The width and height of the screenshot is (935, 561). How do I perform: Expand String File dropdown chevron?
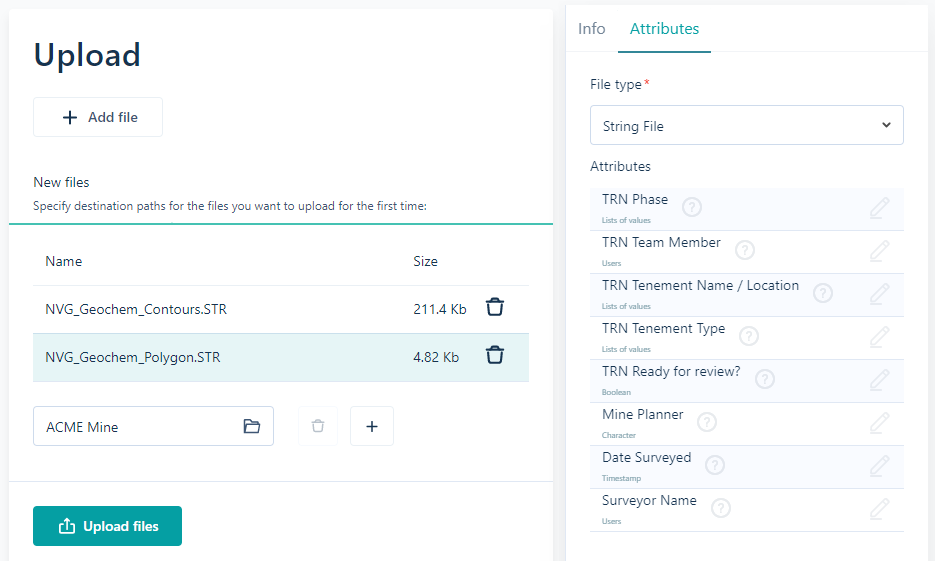click(886, 125)
